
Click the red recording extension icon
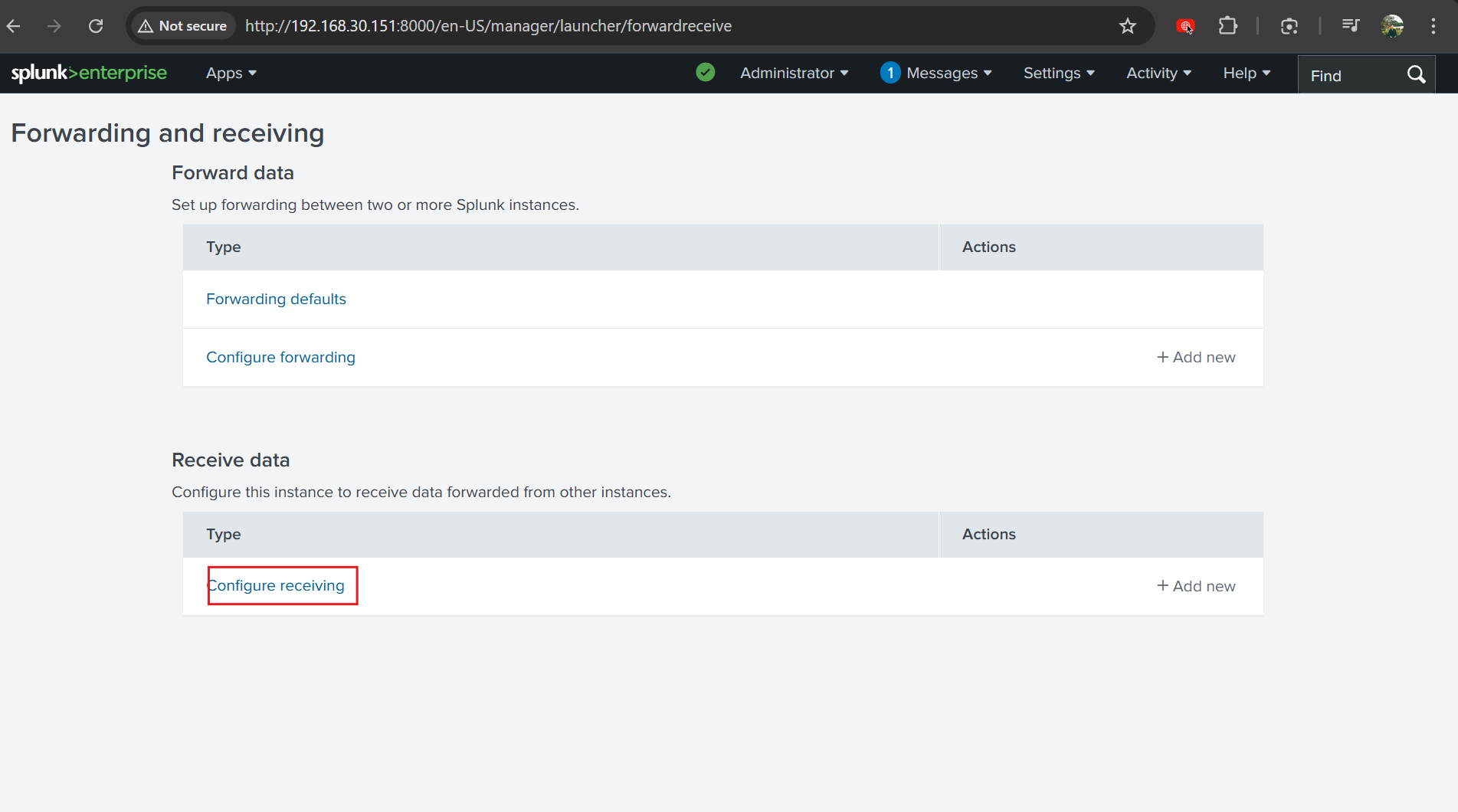point(1185,26)
